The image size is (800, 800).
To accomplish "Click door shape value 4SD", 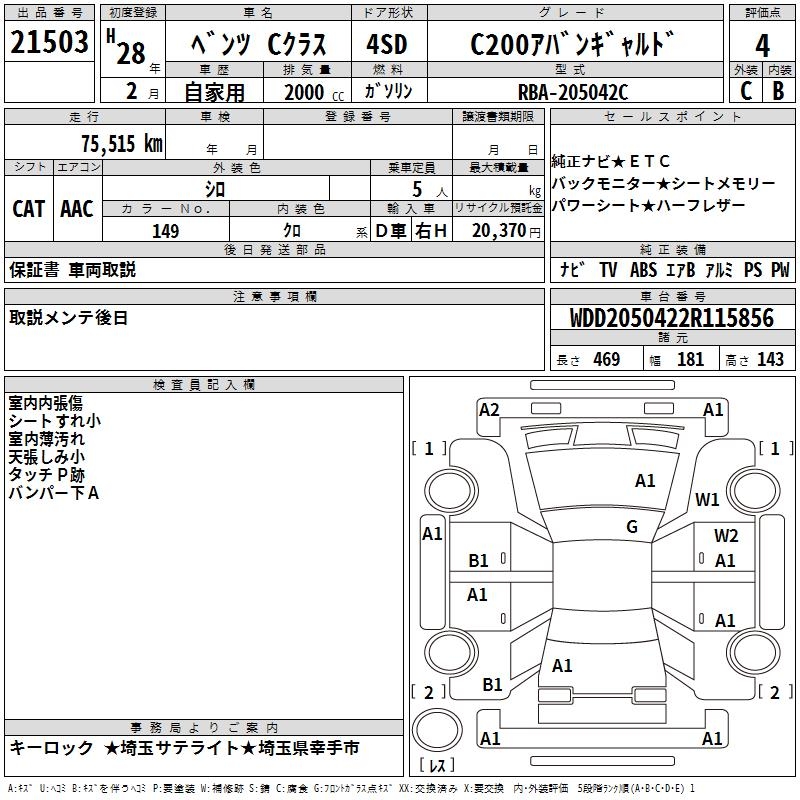I will point(387,44).
